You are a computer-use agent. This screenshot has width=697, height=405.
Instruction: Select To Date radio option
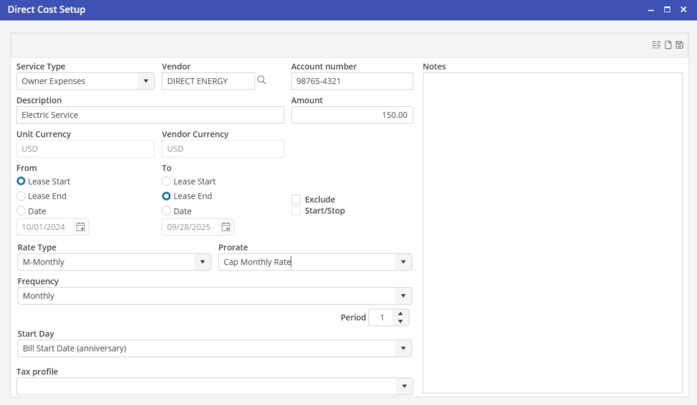[x=166, y=211]
